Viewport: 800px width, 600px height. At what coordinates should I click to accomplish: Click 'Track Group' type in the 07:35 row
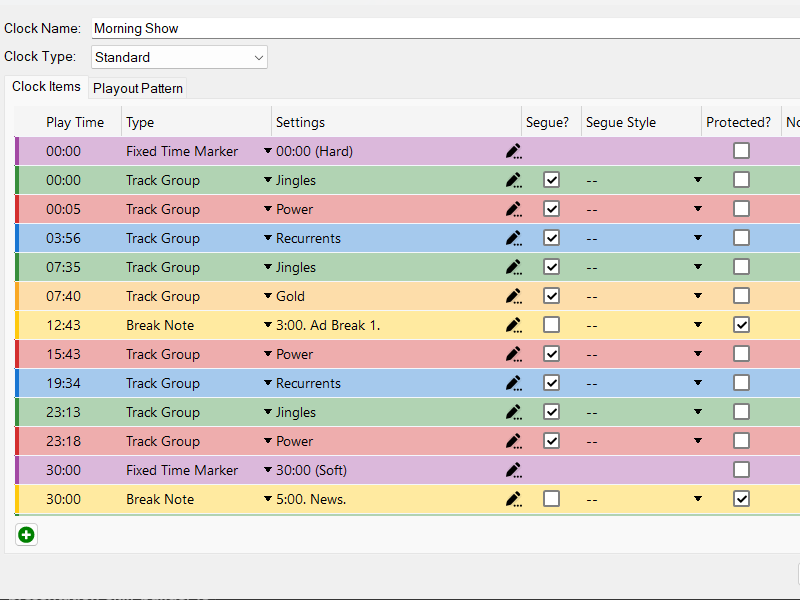pos(163,267)
